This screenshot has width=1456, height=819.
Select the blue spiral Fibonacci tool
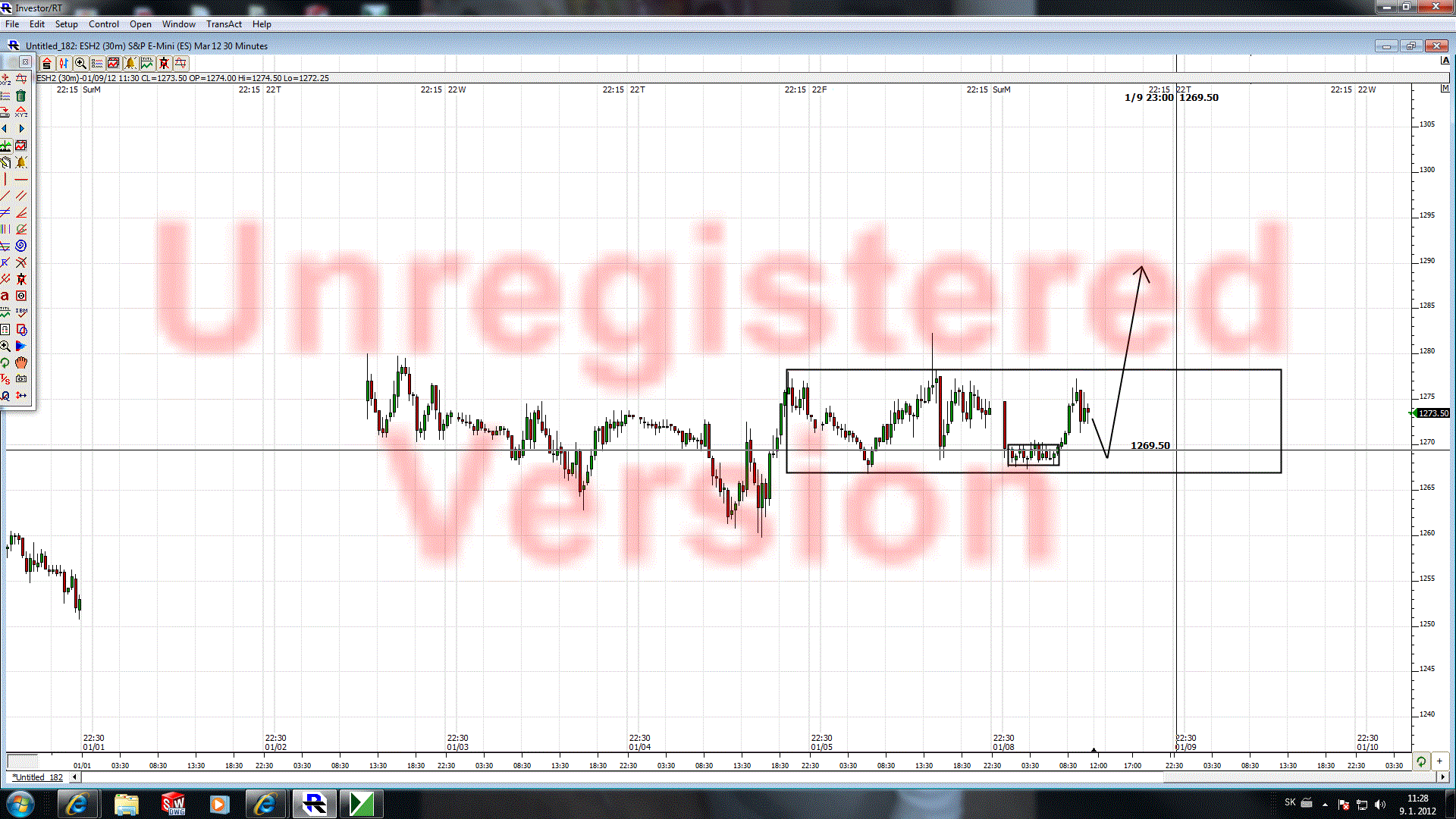[21, 246]
